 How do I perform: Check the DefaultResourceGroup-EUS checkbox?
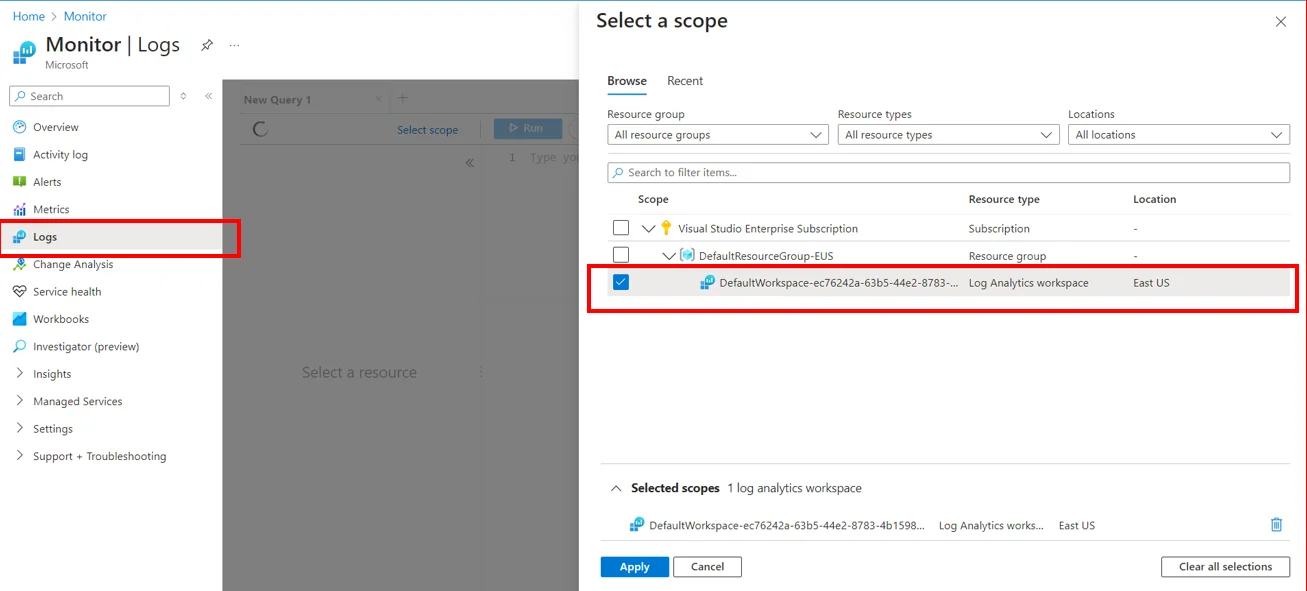(x=620, y=255)
